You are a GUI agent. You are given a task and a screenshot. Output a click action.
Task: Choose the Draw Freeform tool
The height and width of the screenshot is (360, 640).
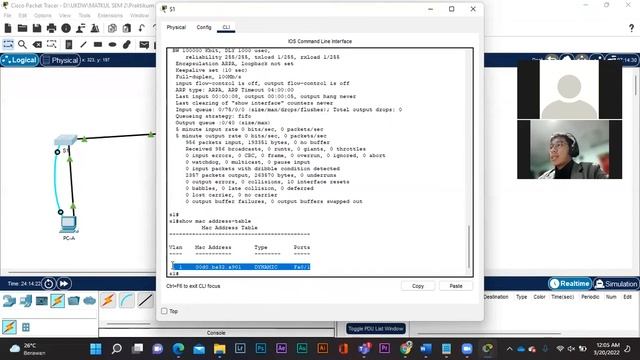127,44
